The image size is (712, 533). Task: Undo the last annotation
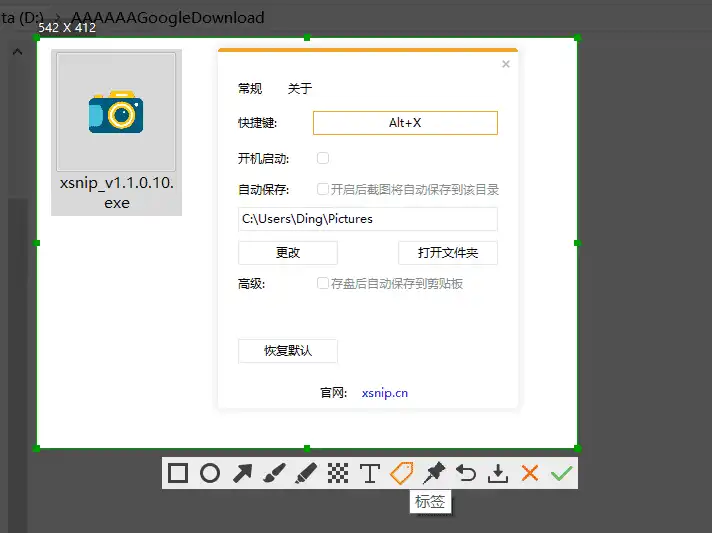click(x=466, y=473)
